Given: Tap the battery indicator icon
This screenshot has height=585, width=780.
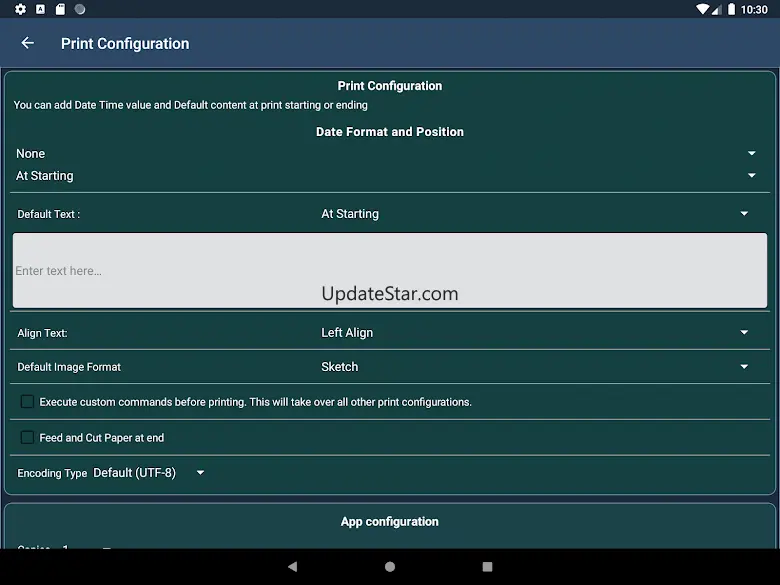Looking at the screenshot, I should [x=731, y=9].
